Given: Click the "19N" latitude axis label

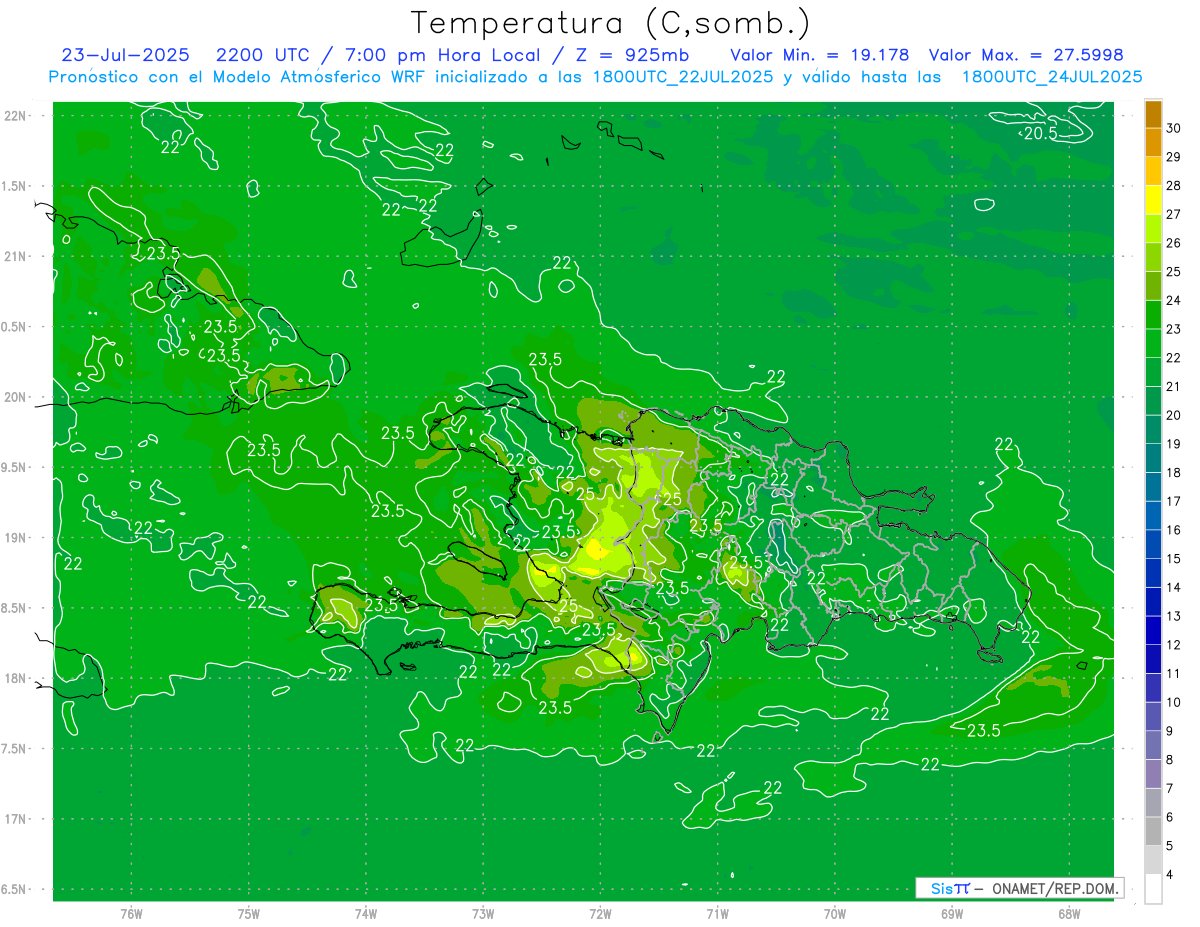Looking at the screenshot, I should 15,537.
